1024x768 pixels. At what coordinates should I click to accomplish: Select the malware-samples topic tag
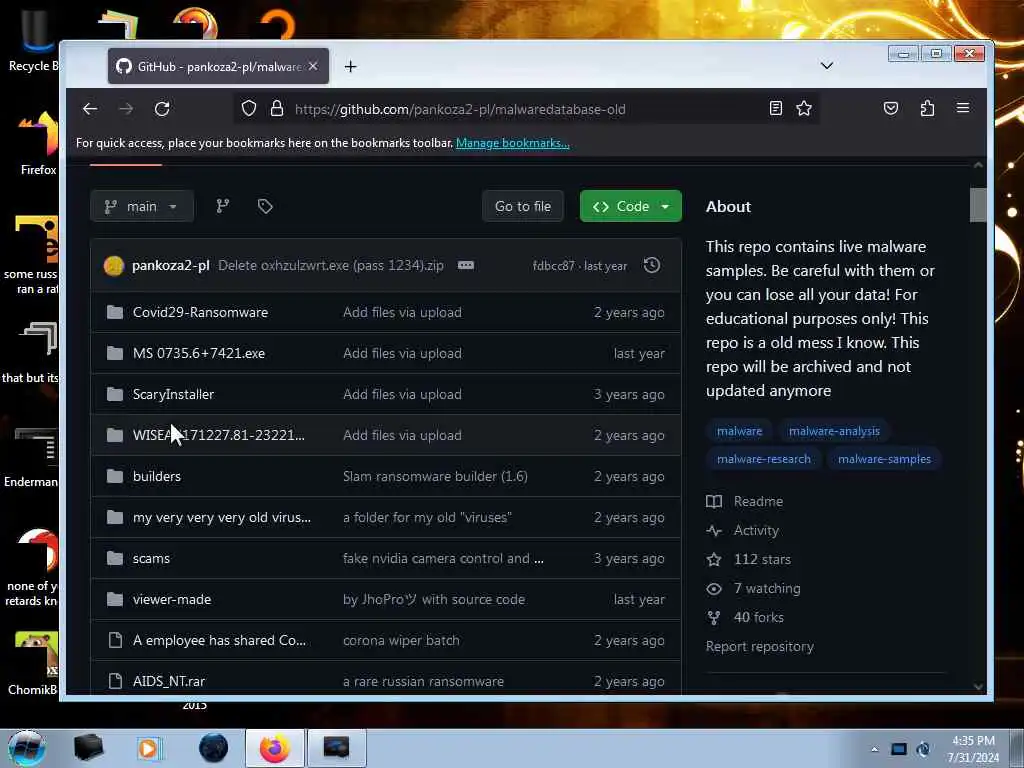pyautogui.click(x=884, y=459)
